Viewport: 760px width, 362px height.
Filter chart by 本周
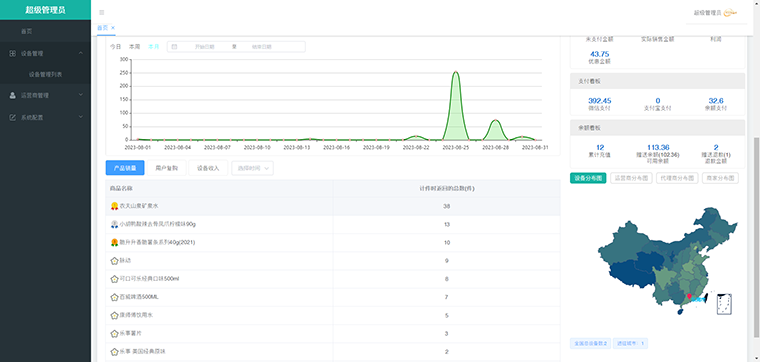(x=134, y=47)
